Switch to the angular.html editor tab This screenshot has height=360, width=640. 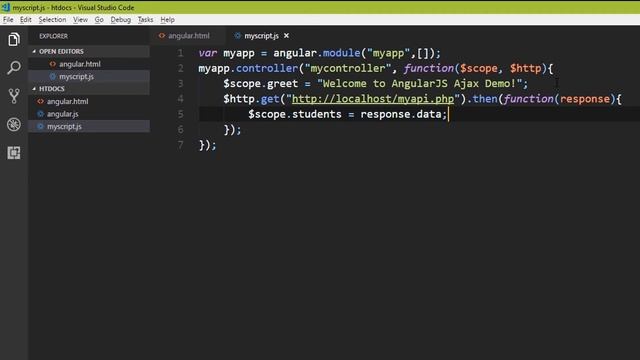pos(188,36)
